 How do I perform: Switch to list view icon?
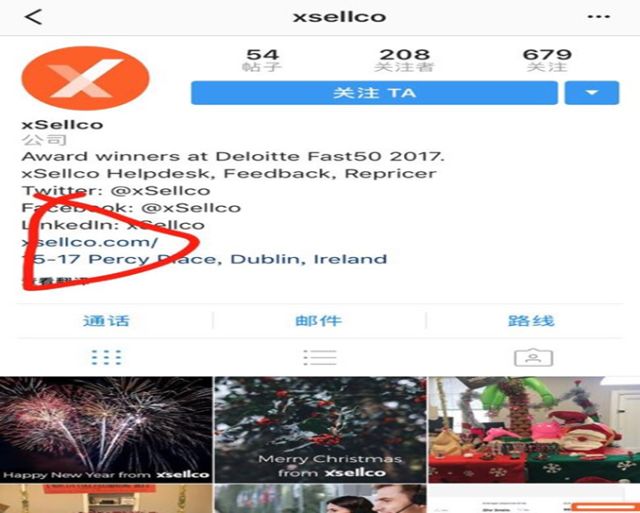point(320,358)
